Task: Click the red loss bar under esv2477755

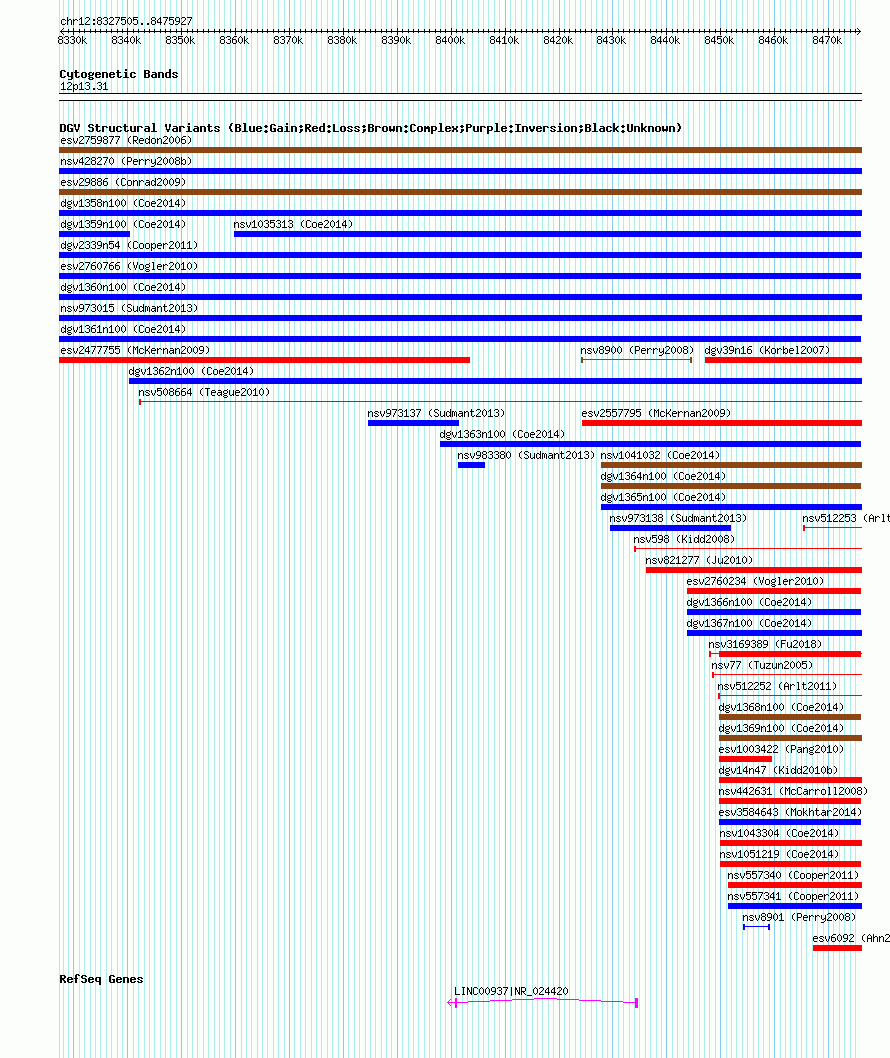Action: coord(265,360)
